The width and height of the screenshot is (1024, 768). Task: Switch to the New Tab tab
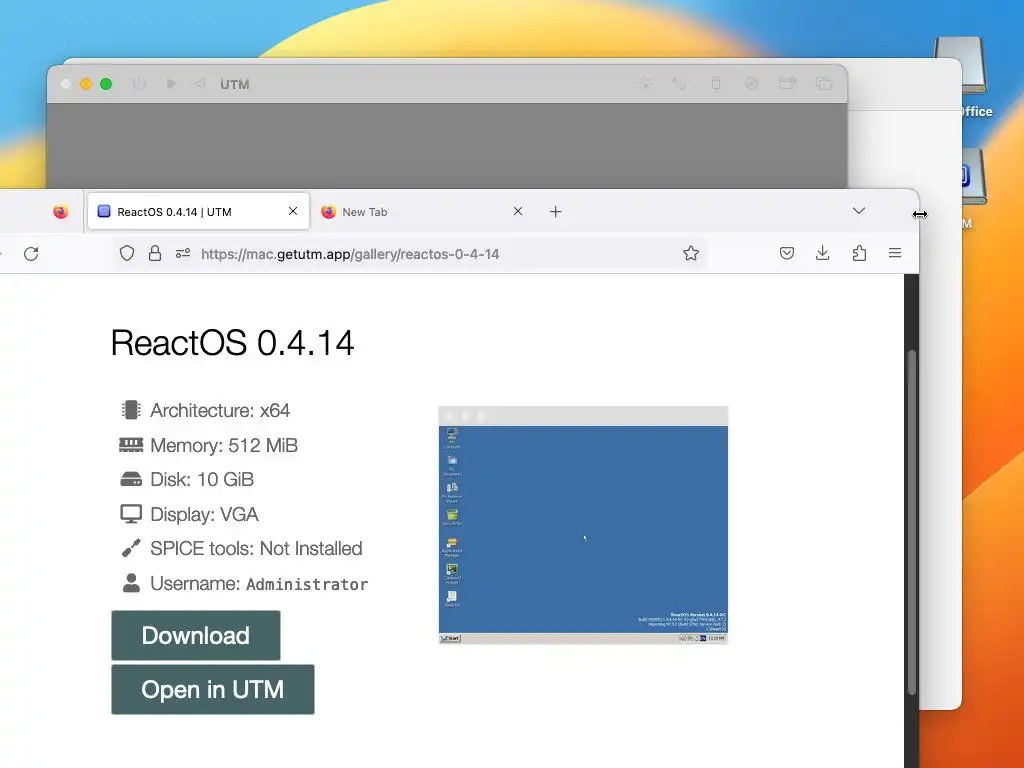[x=422, y=212]
